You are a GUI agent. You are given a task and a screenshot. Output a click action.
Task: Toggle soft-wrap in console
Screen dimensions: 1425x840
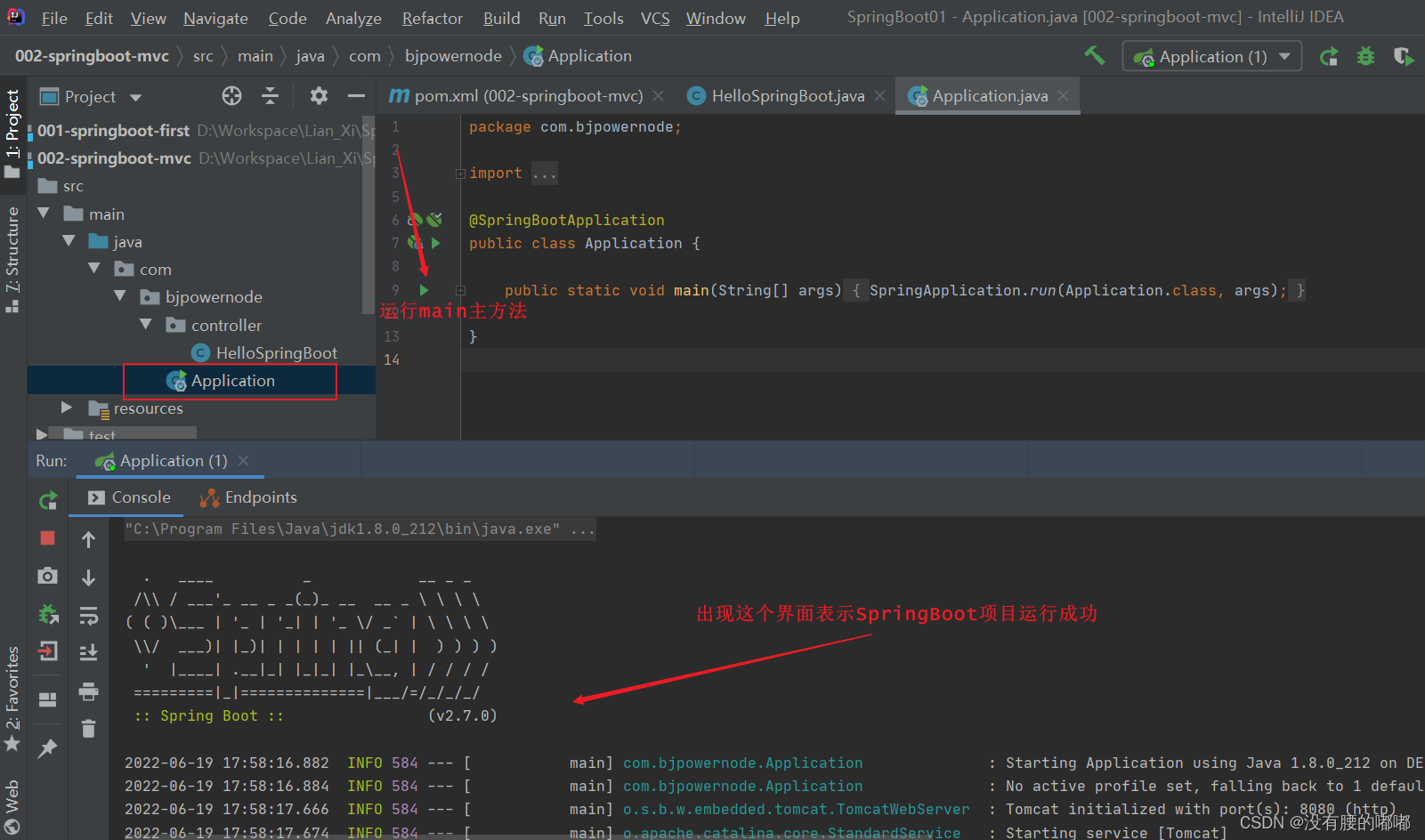pos(89,616)
